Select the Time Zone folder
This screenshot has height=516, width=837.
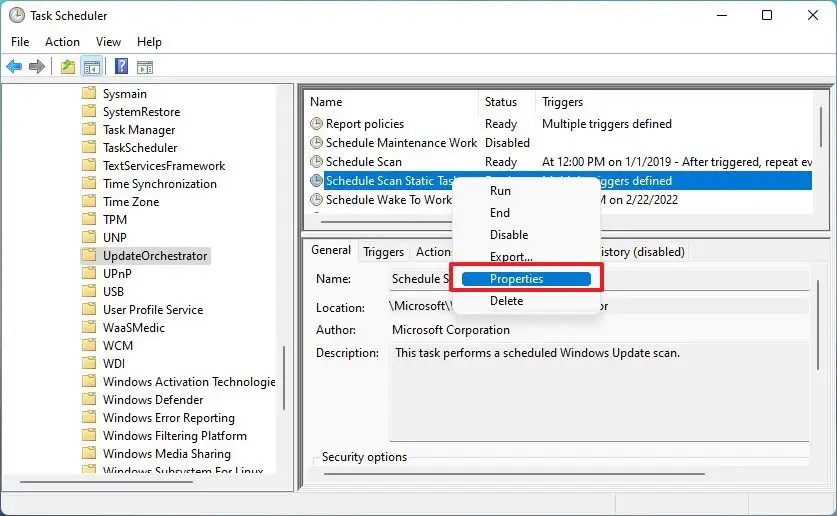point(131,202)
